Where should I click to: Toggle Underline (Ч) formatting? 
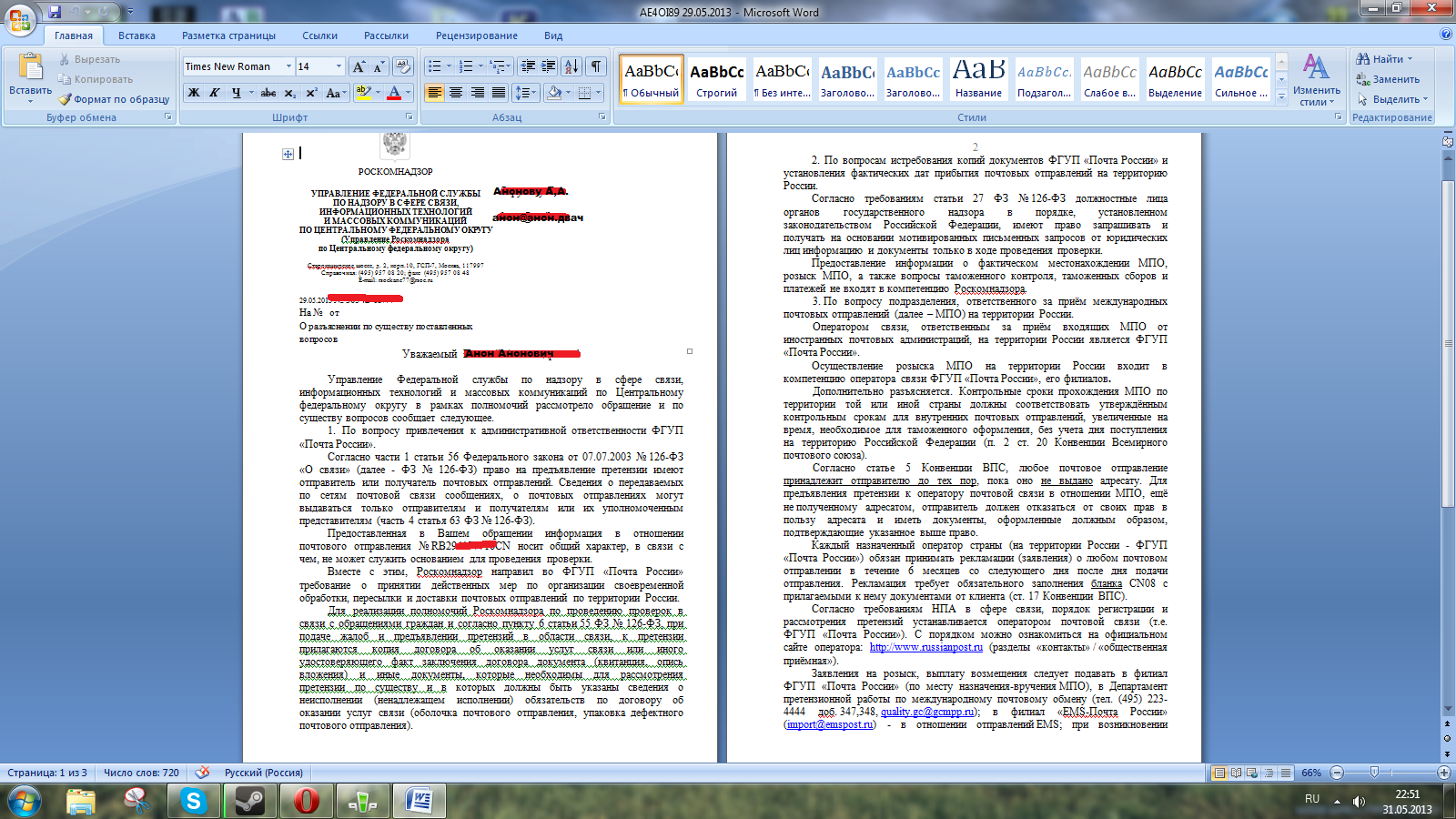tap(237, 93)
